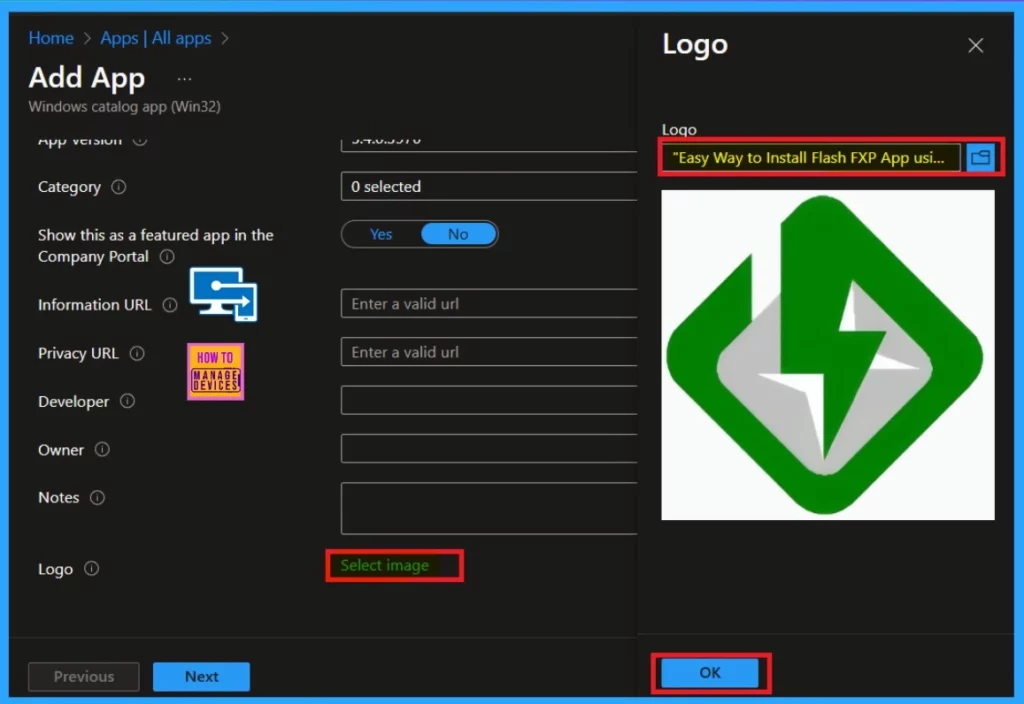
Task: Focus the Owner input field
Action: pos(488,449)
